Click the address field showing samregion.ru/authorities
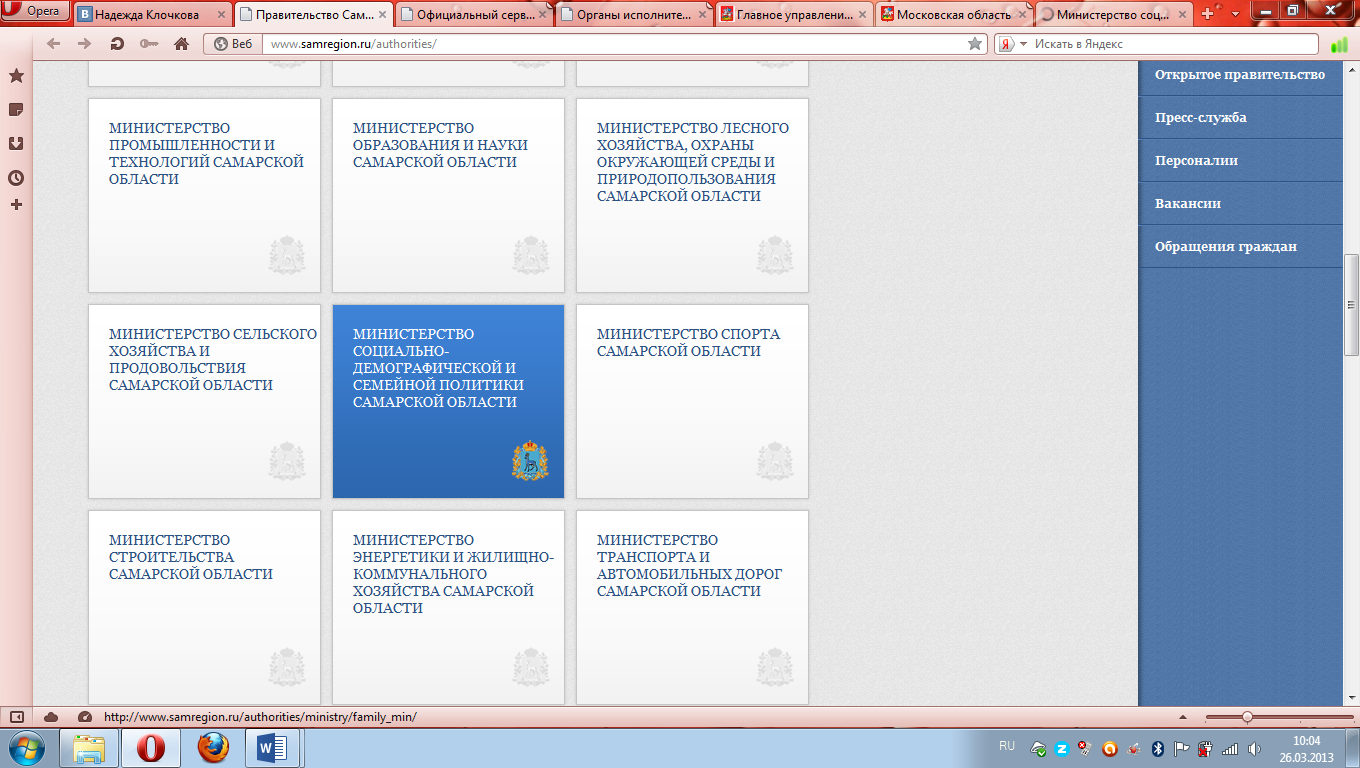1360x768 pixels. click(615, 44)
